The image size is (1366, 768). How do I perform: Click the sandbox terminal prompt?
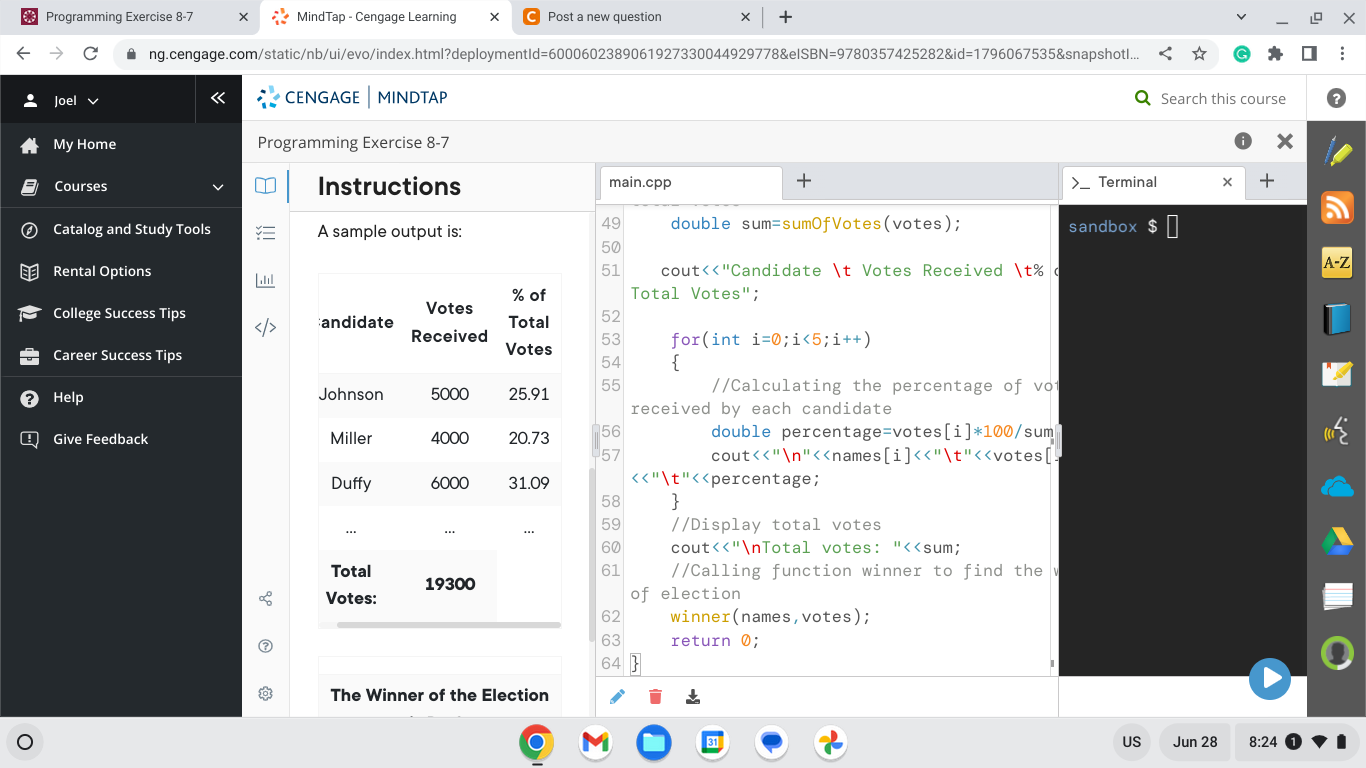pyautogui.click(x=1123, y=227)
